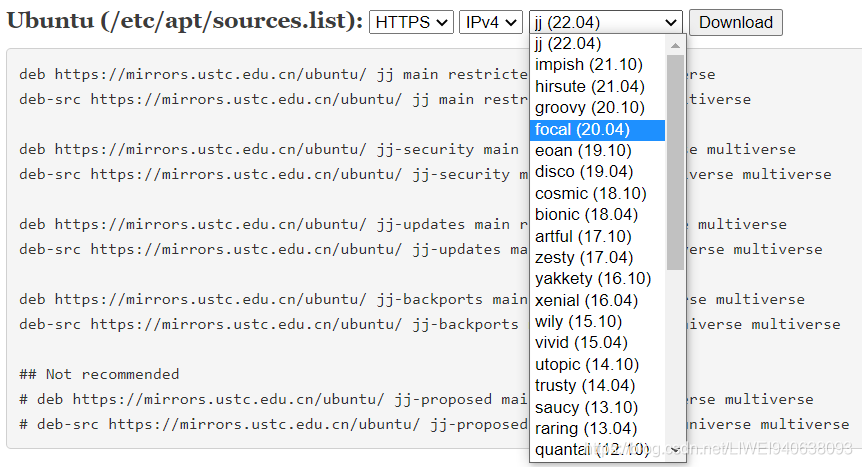Image resolution: width=862 pixels, height=467 pixels.
Task: Choose wily (15.10) entry
Action: point(597,322)
